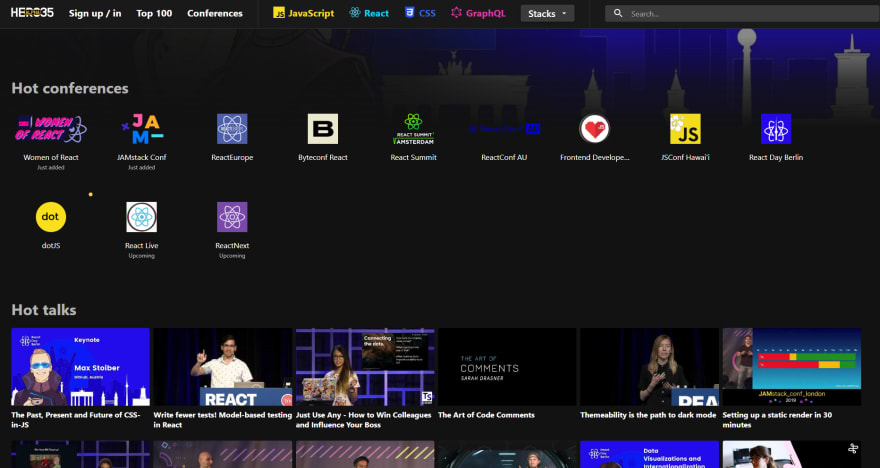Select the React stack link
Viewport: 880px width, 468px height.
(x=369, y=13)
